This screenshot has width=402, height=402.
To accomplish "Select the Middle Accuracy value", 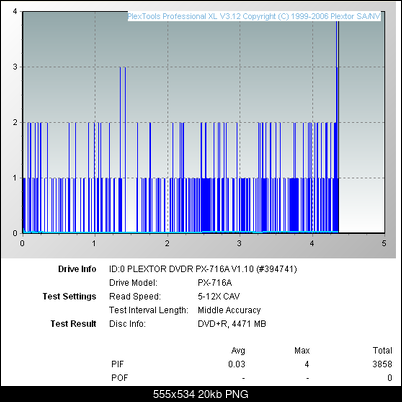I will coord(229,310).
